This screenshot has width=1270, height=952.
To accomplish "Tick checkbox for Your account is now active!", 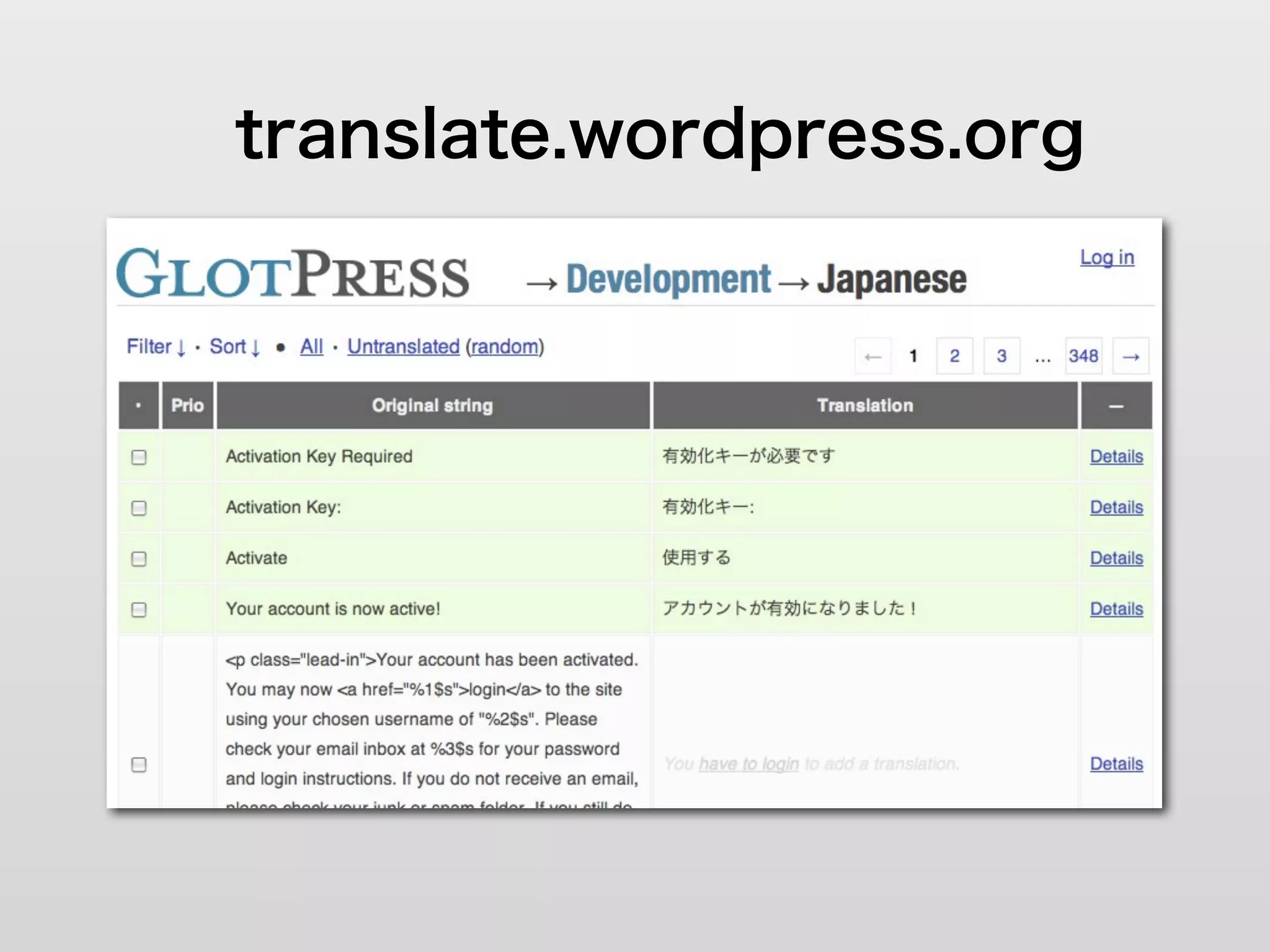I will (139, 609).
